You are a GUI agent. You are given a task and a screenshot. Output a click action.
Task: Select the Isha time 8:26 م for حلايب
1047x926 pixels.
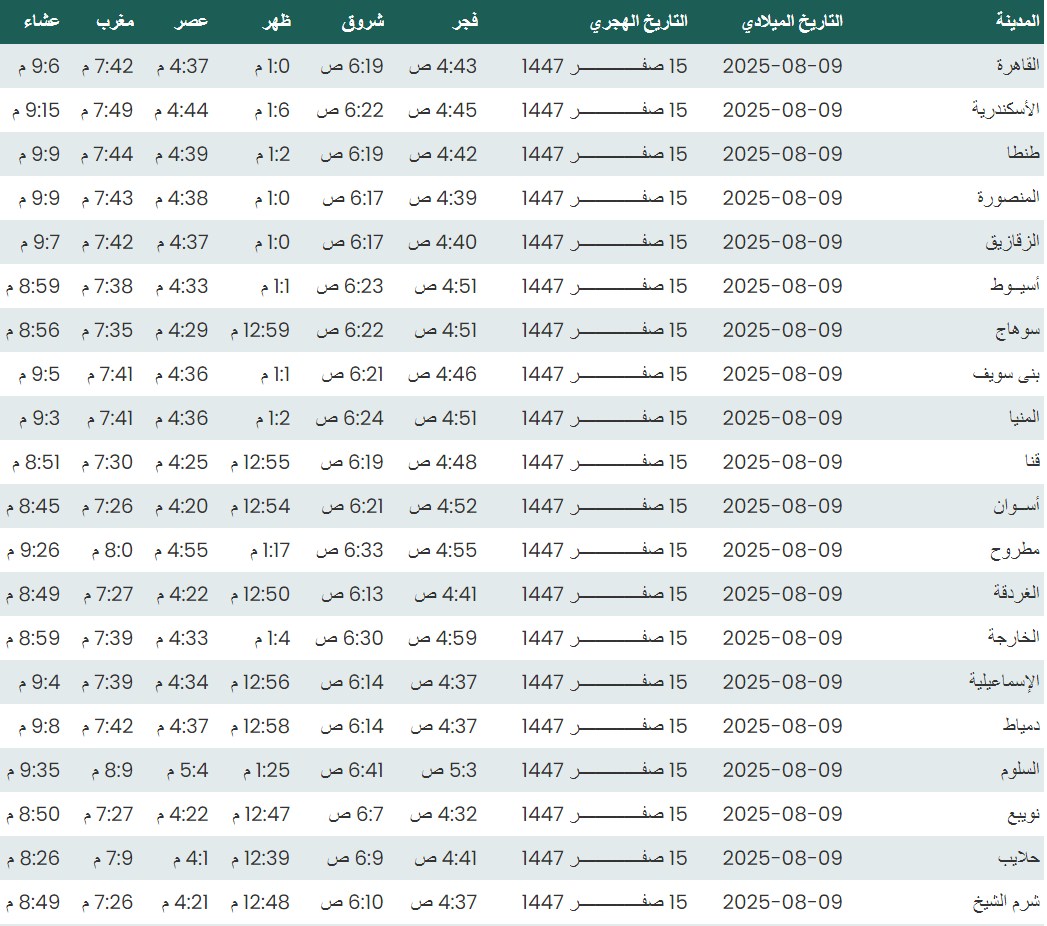coord(32,858)
